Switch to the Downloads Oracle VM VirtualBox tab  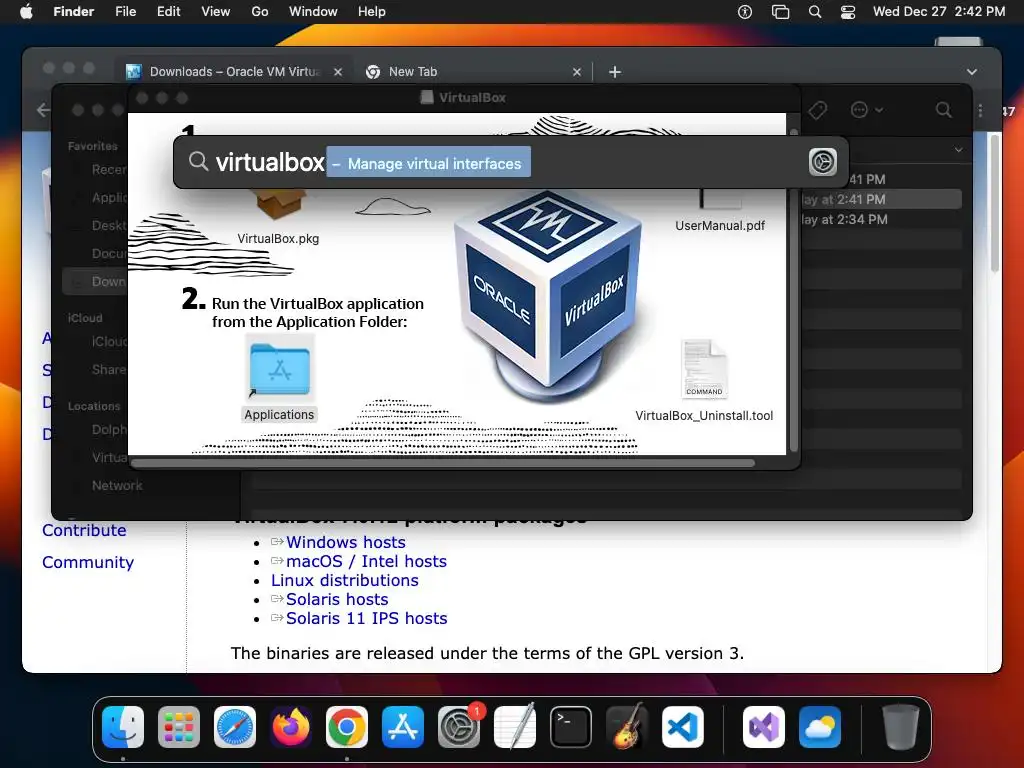[234, 72]
